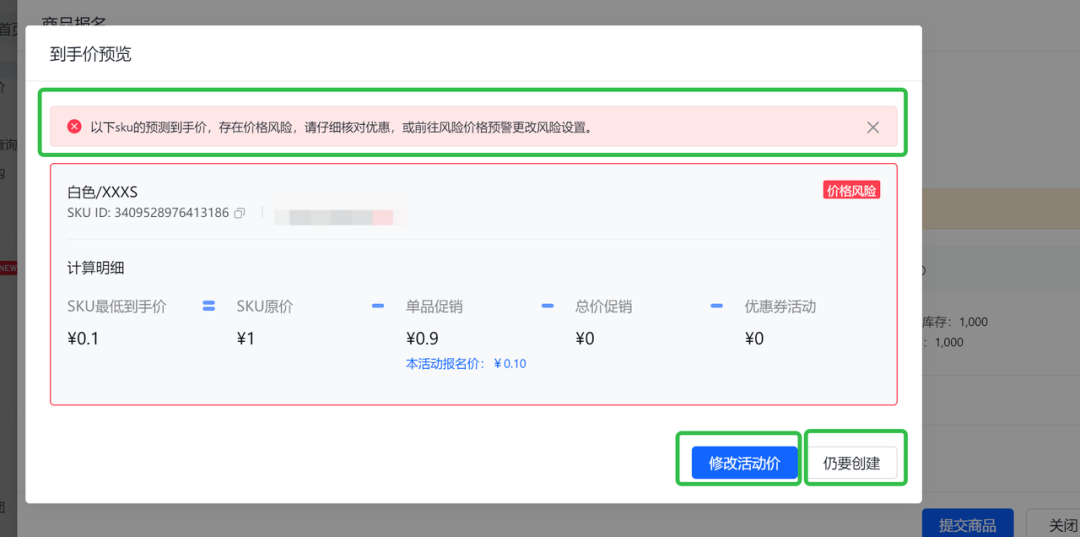Open the 本活动报名价 ¥0.10 link
1080x537 pixels.
466,364
